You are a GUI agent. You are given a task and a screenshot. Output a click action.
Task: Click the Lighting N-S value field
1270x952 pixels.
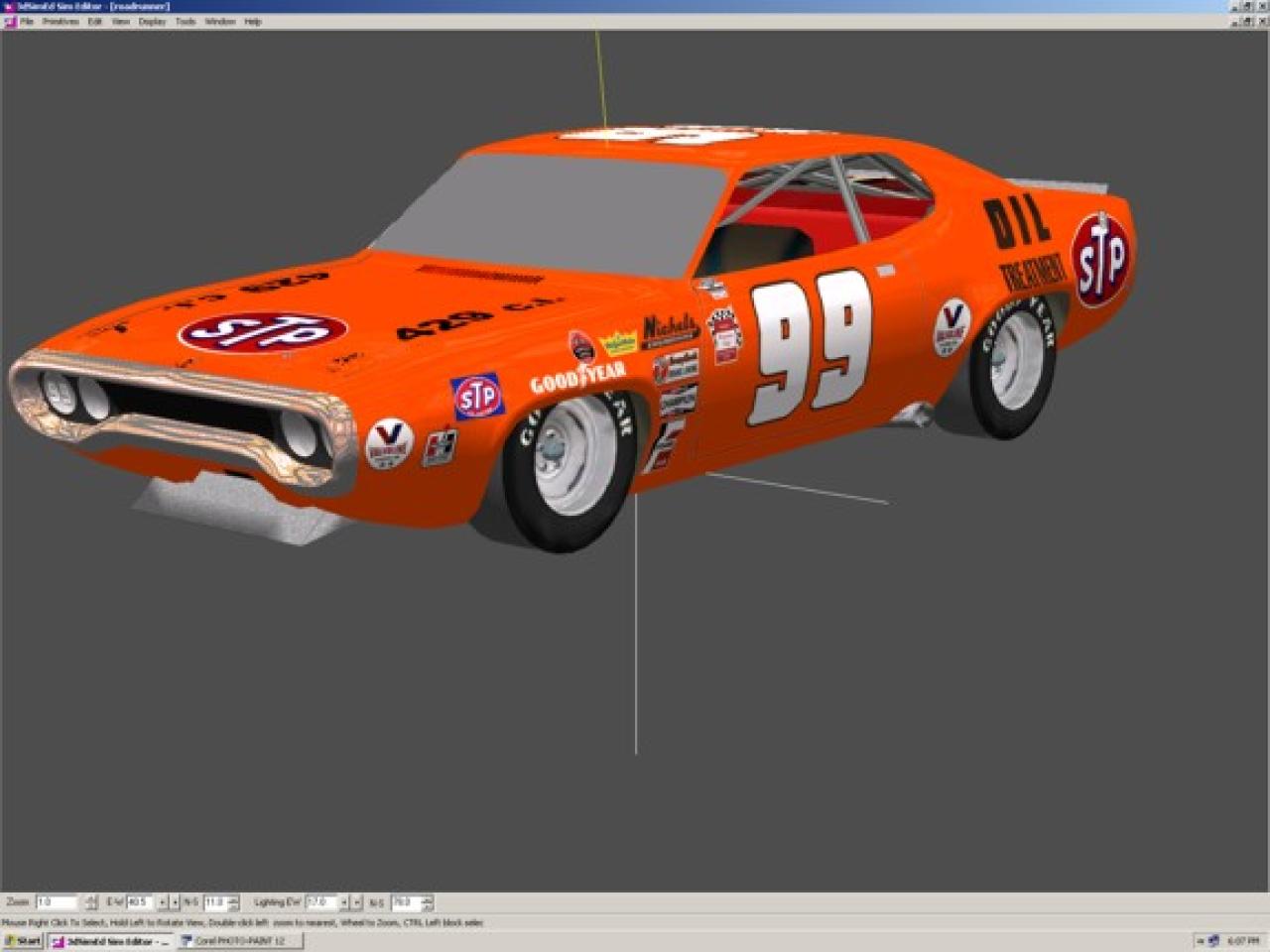point(405,902)
